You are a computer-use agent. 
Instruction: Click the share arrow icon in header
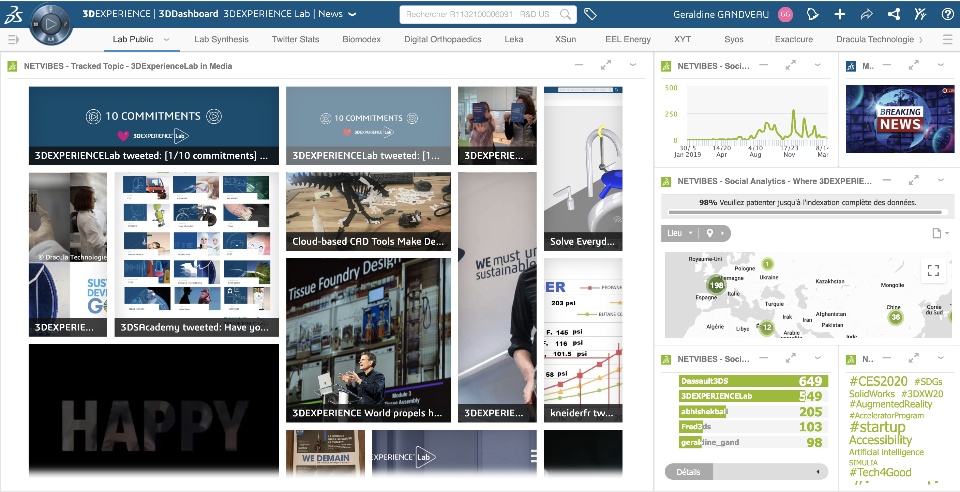(866, 14)
